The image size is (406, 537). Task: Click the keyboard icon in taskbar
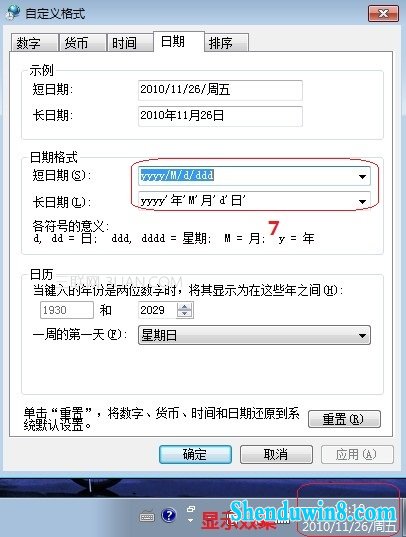147,516
